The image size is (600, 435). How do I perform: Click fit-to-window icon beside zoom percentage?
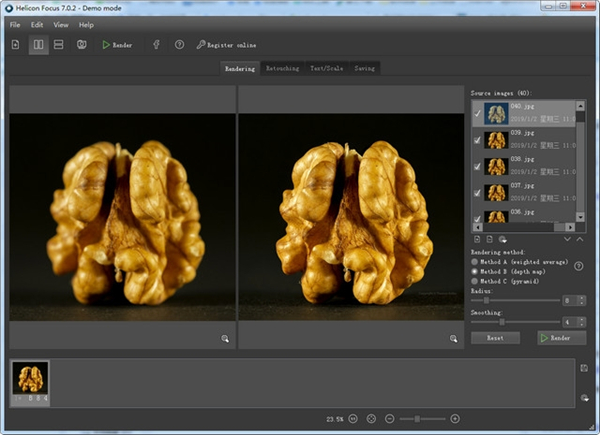click(371, 418)
